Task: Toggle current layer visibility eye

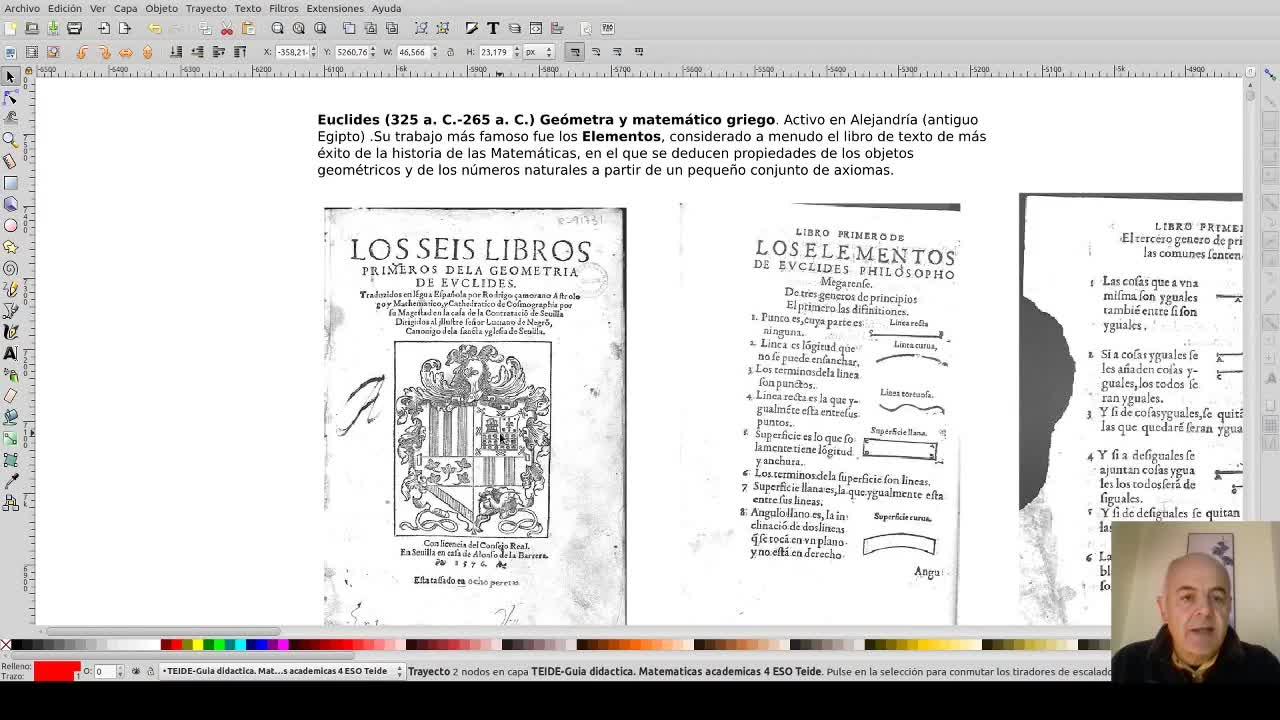Action: [136, 671]
